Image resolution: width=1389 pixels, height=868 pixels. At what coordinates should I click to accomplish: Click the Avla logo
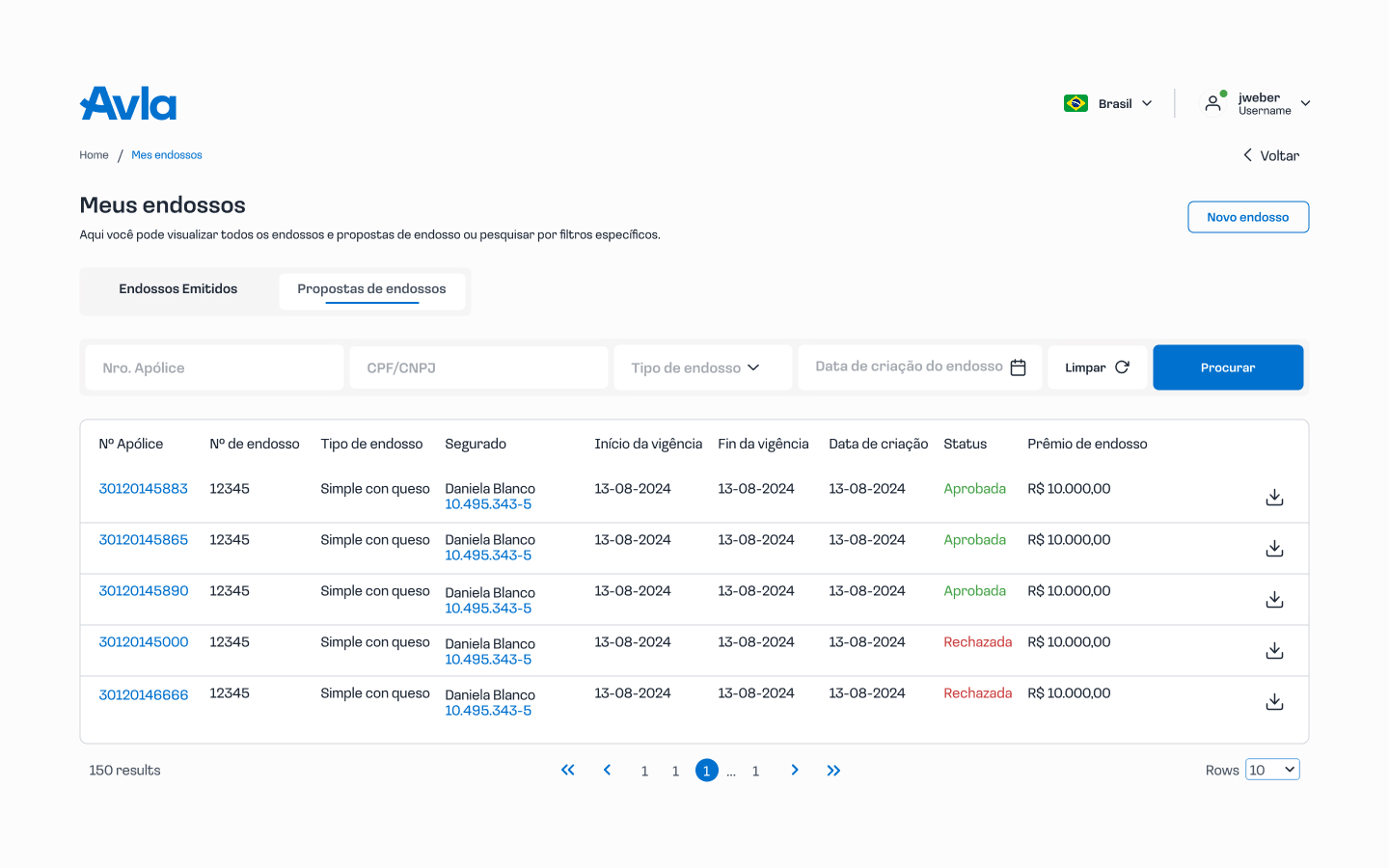point(128,103)
